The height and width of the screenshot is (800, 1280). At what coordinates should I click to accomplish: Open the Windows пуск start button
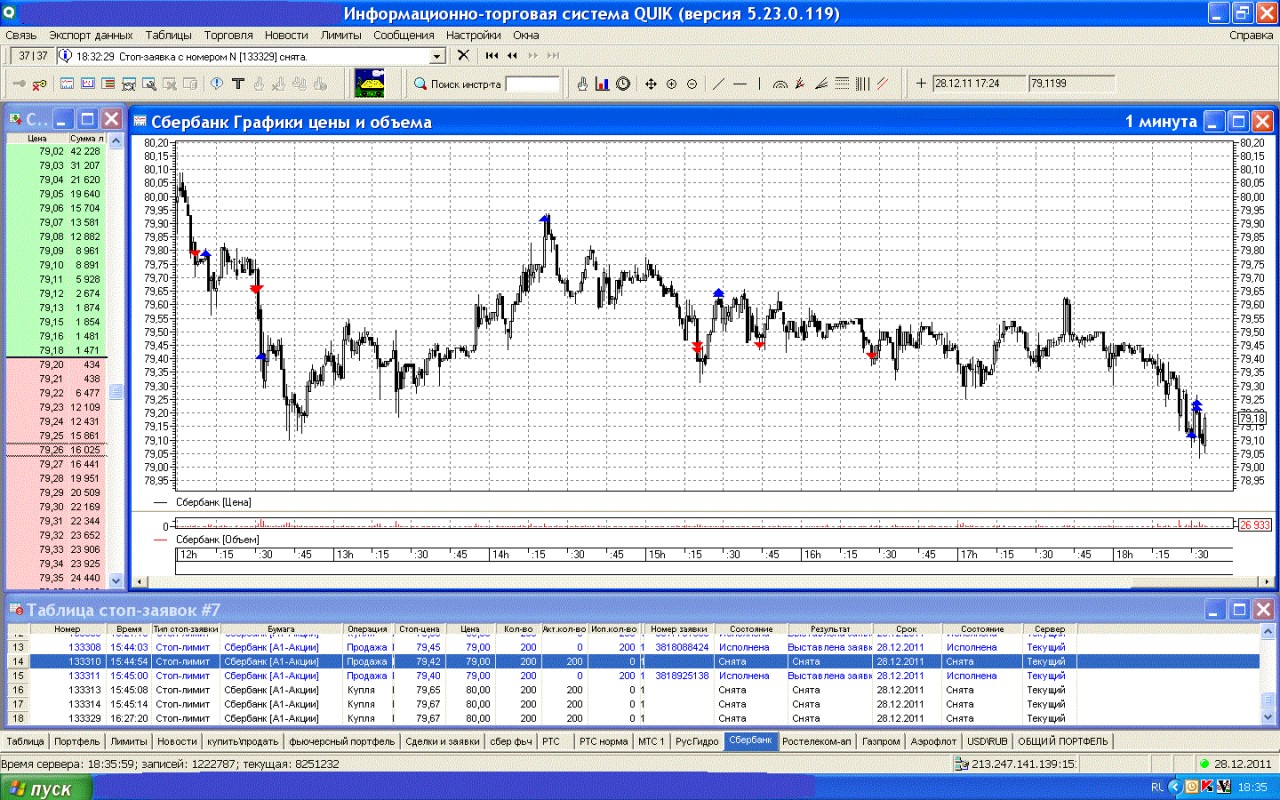click(46, 789)
